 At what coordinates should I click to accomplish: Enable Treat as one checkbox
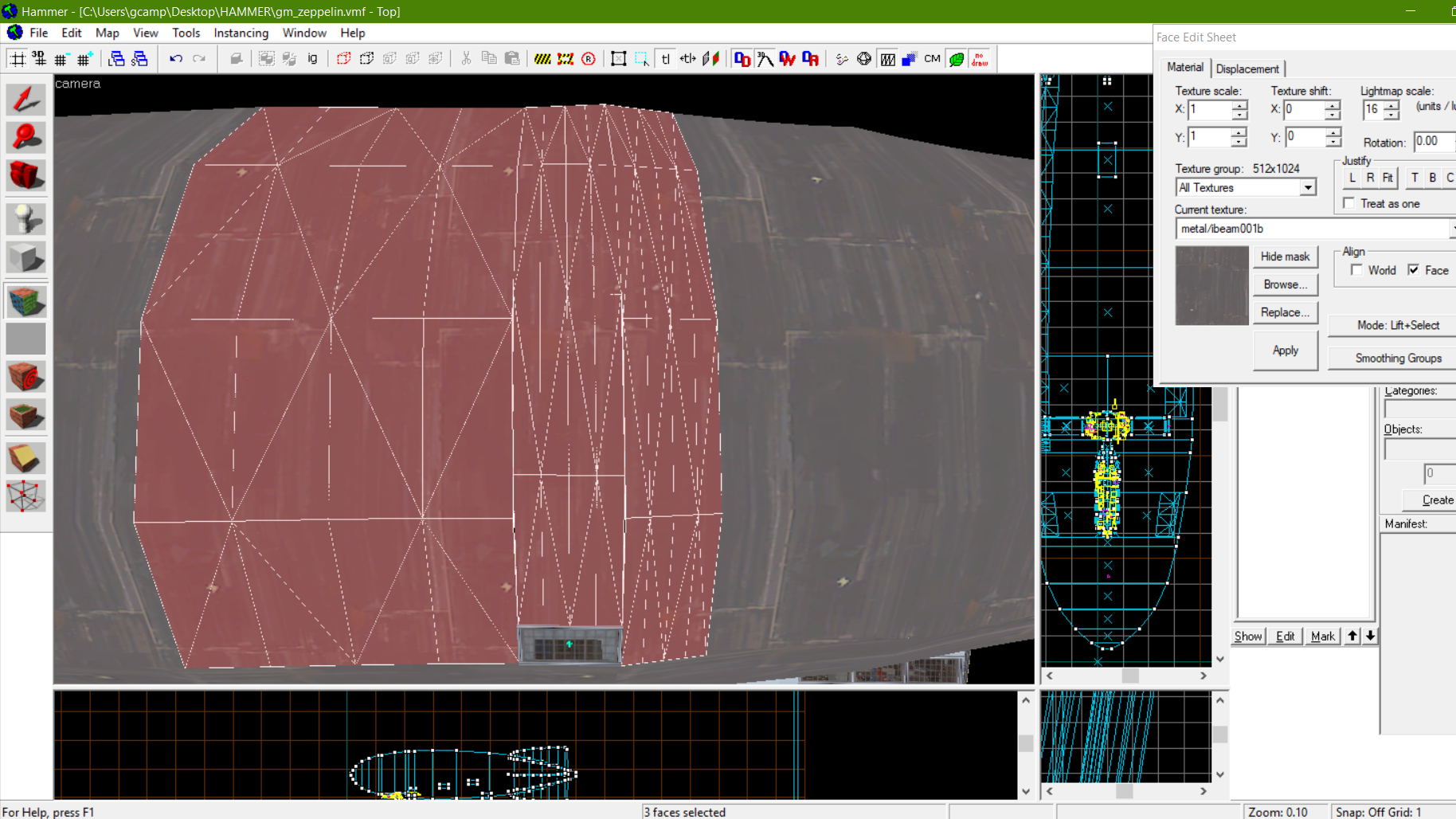[1349, 203]
